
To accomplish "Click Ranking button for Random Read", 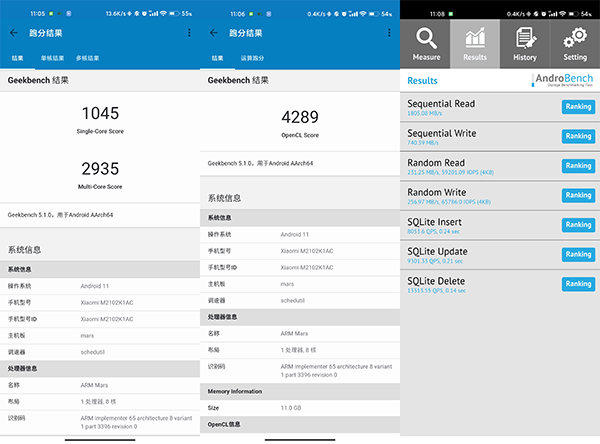I will coord(578,166).
